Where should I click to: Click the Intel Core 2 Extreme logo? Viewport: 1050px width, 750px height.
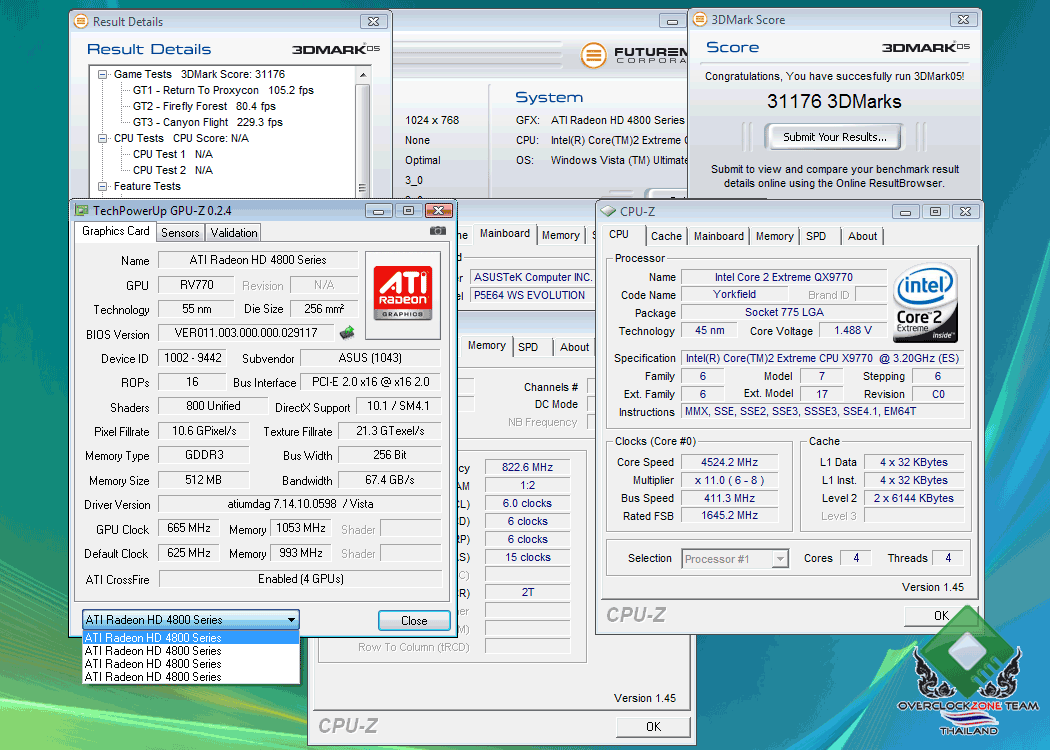pyautogui.click(x=925, y=303)
